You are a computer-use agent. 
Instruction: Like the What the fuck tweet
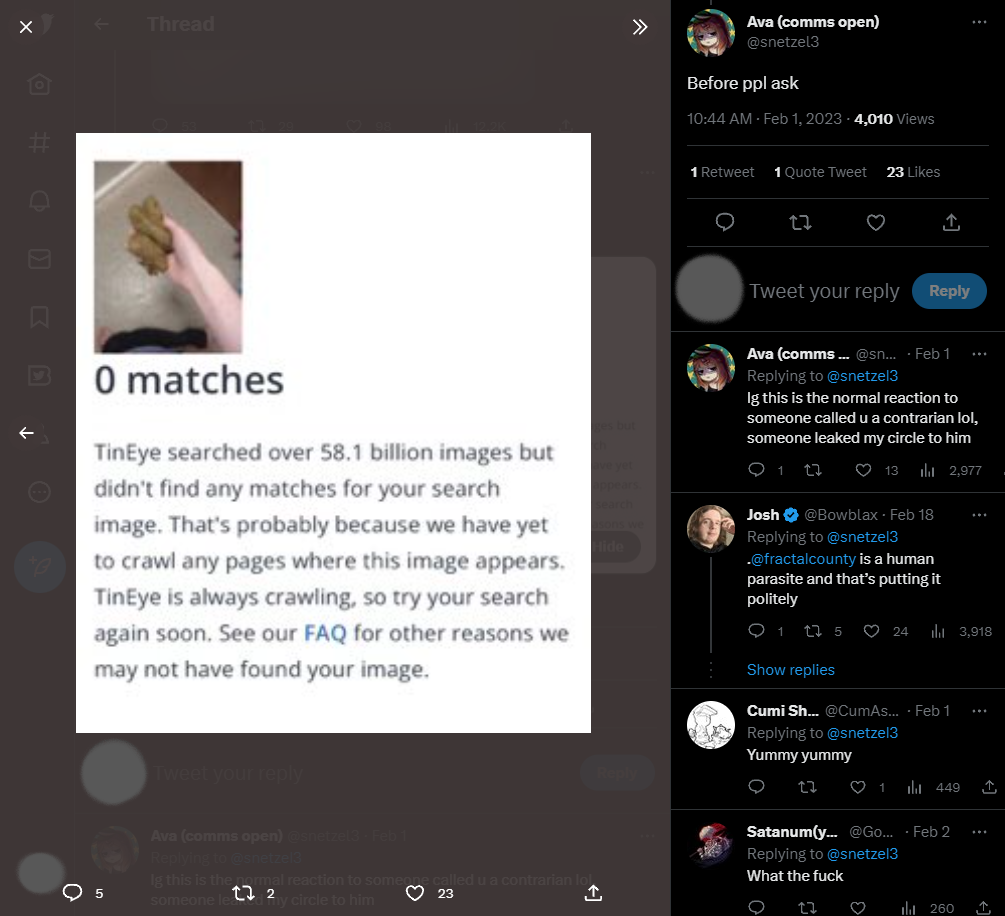click(x=858, y=908)
